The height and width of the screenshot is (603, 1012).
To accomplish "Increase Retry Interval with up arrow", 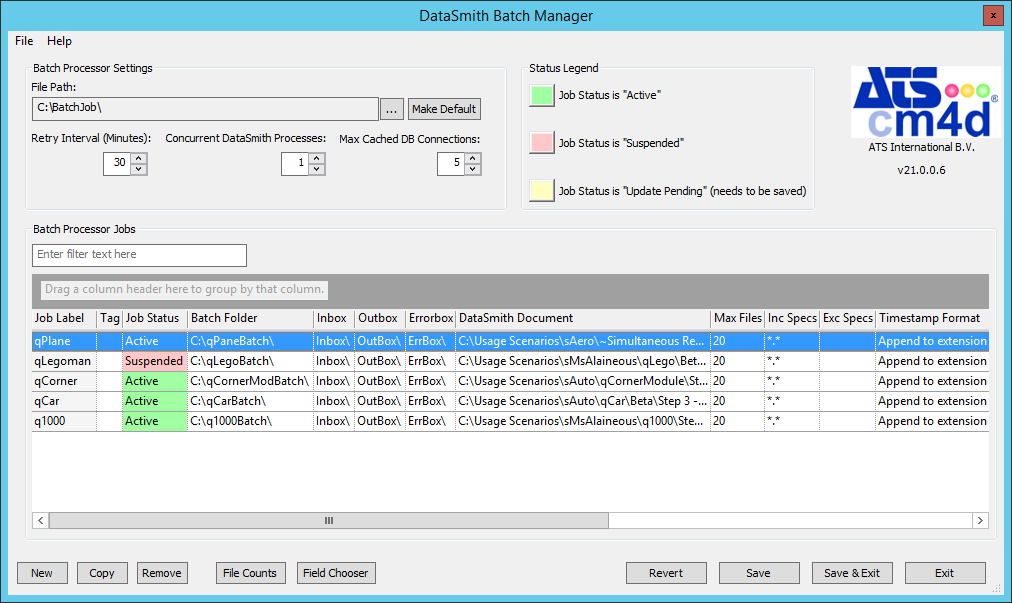I will [138, 158].
